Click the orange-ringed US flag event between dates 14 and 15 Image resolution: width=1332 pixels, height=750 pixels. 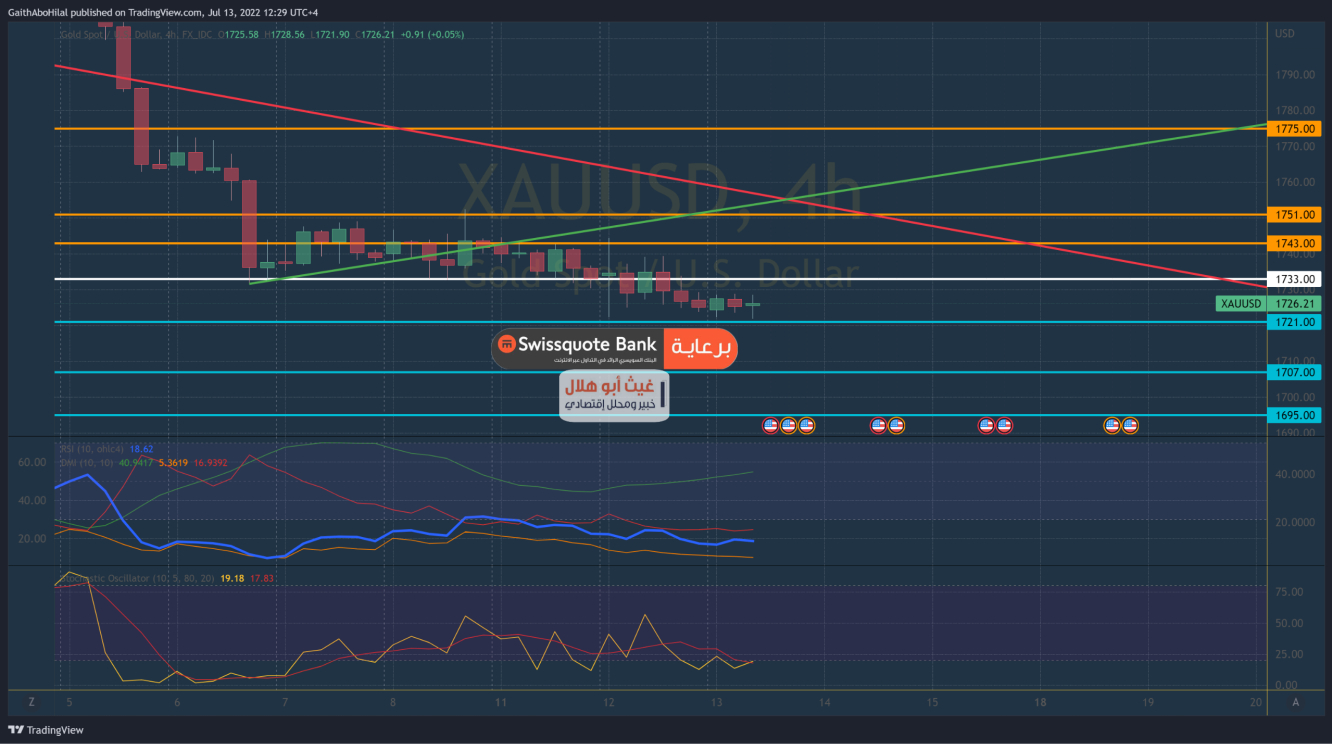[x=896, y=425]
